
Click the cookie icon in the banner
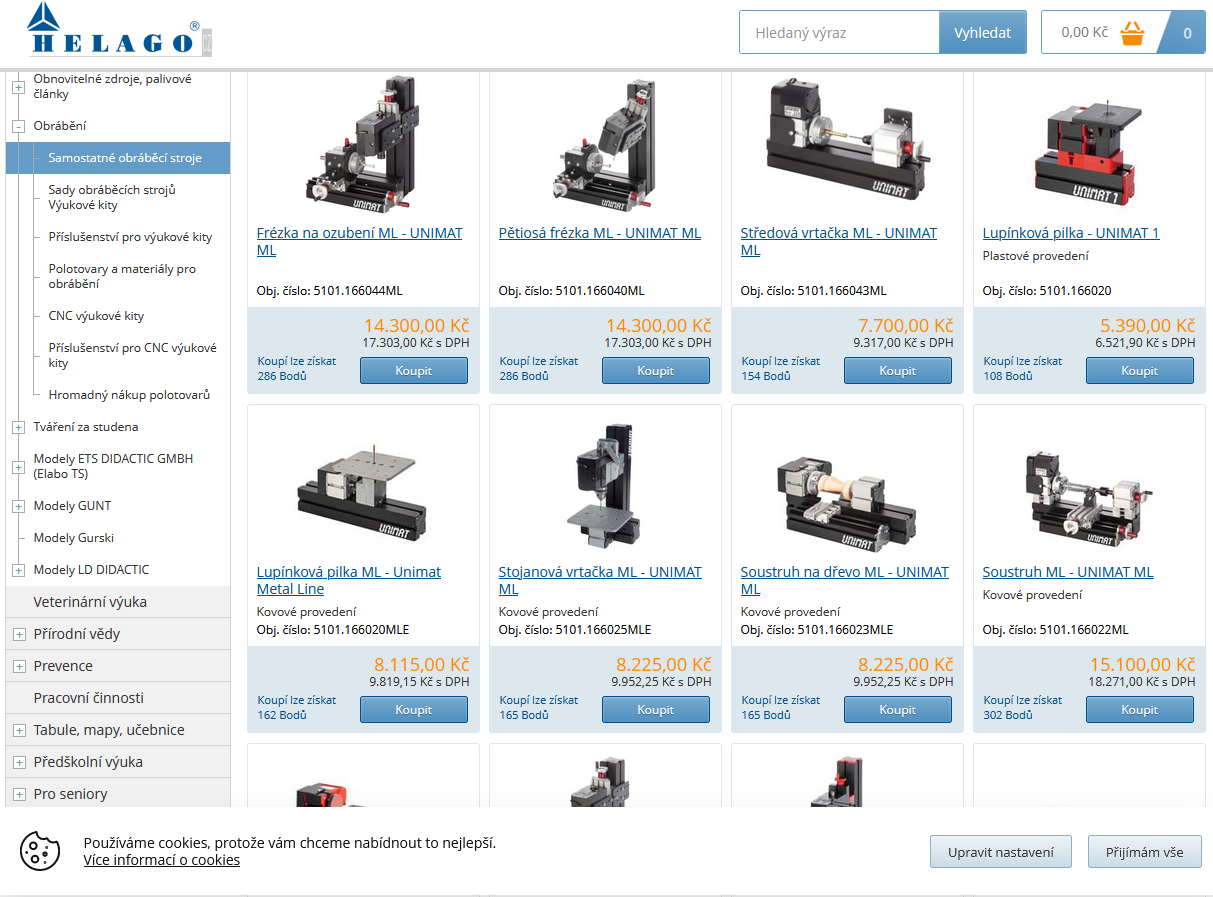[40, 850]
